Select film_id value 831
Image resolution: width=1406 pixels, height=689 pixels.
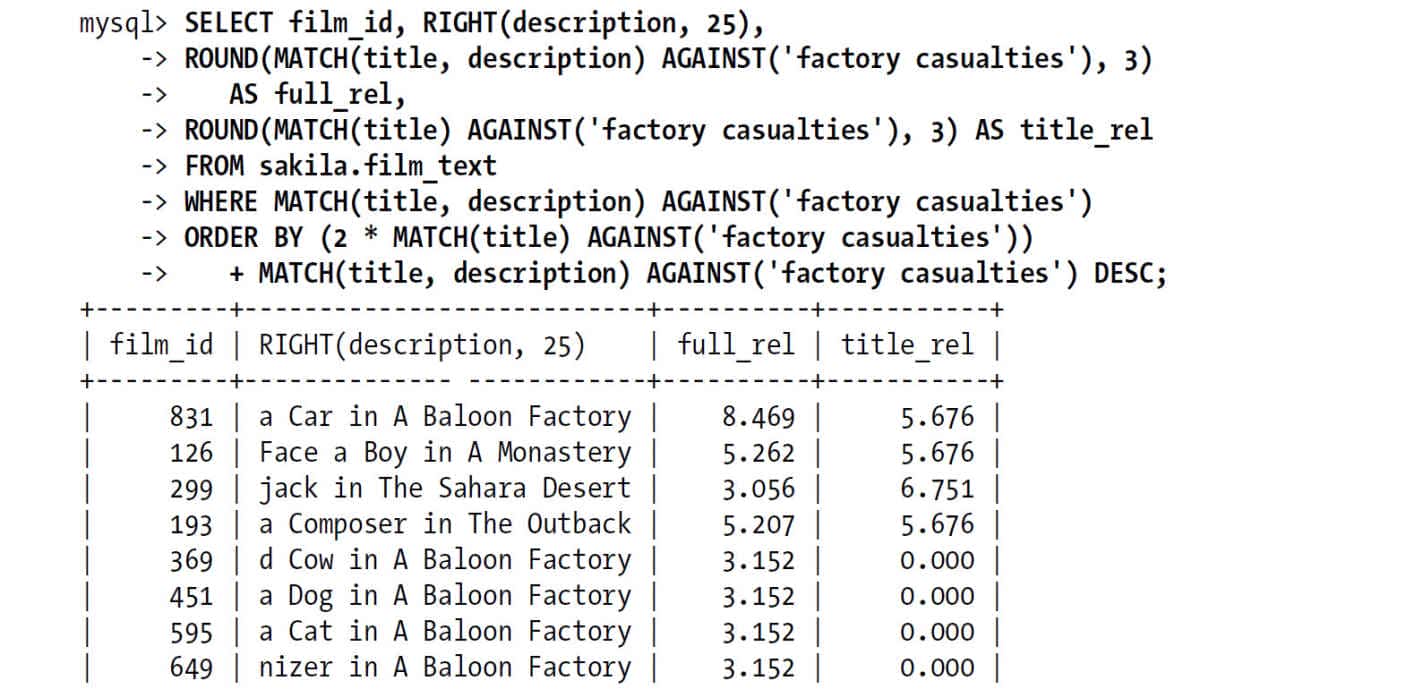tap(191, 417)
